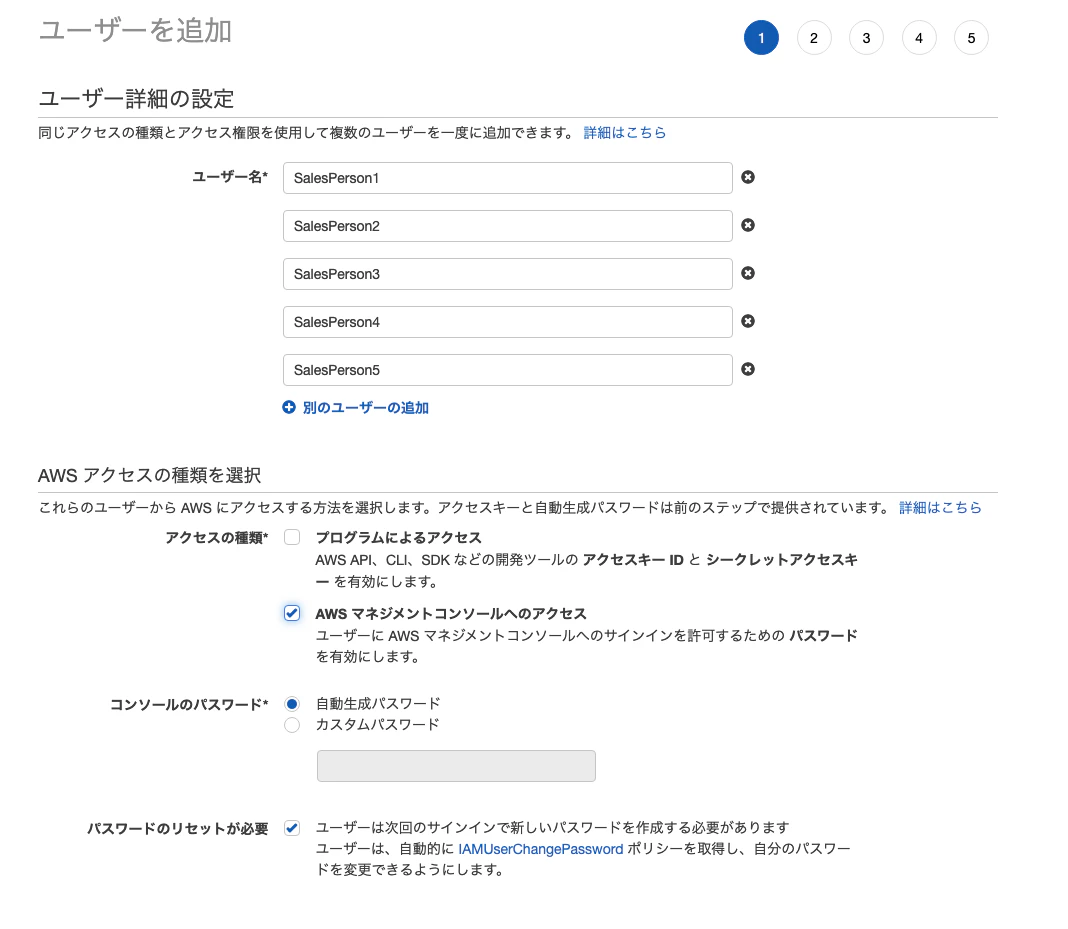Click the コンソールのパスワード* label
Screen dimensions: 1068x929
(189, 704)
